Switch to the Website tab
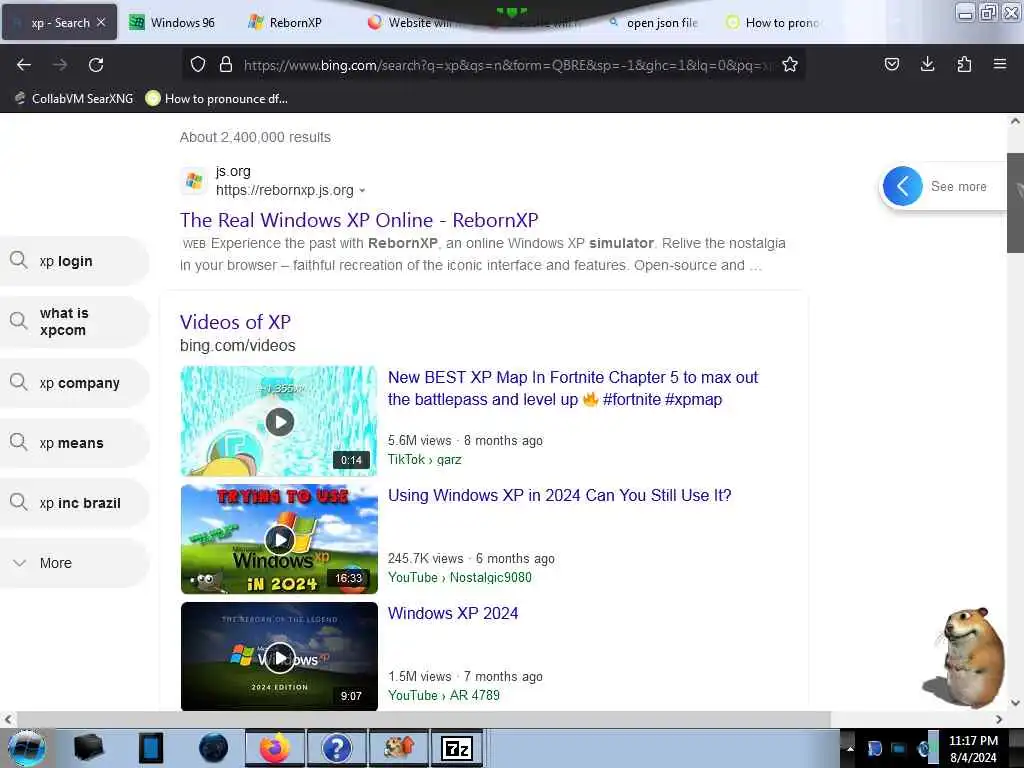This screenshot has width=1024, height=768. (410, 22)
